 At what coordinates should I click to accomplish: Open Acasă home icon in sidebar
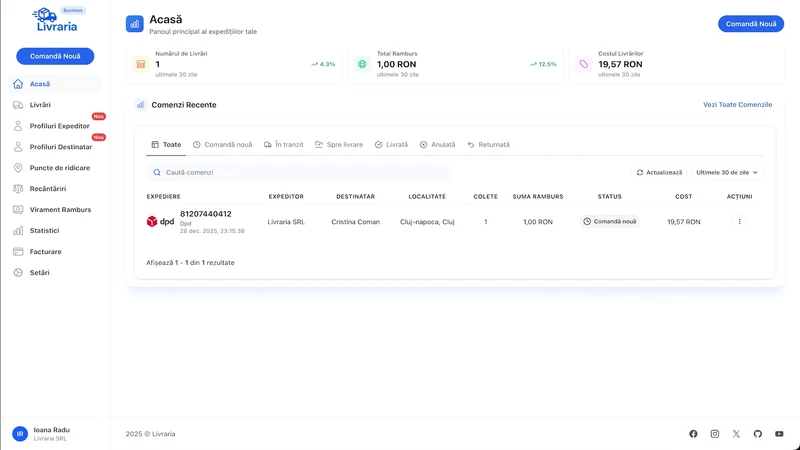[18, 84]
